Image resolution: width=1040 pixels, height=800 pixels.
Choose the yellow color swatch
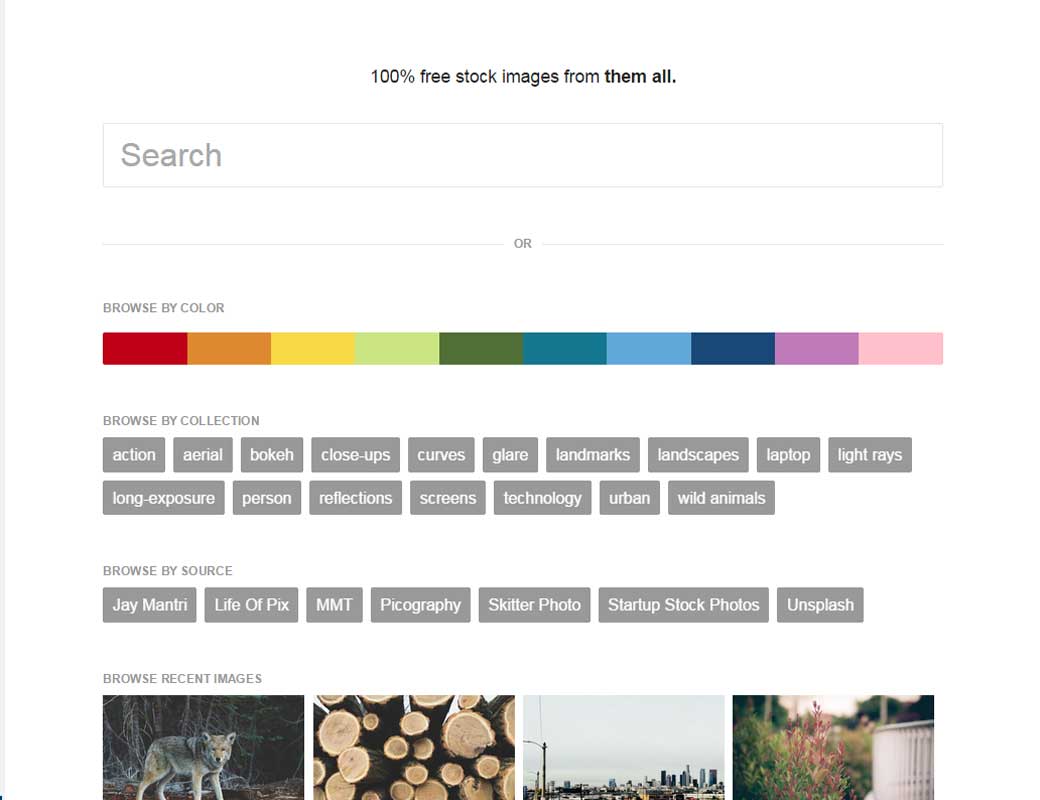[x=313, y=348]
